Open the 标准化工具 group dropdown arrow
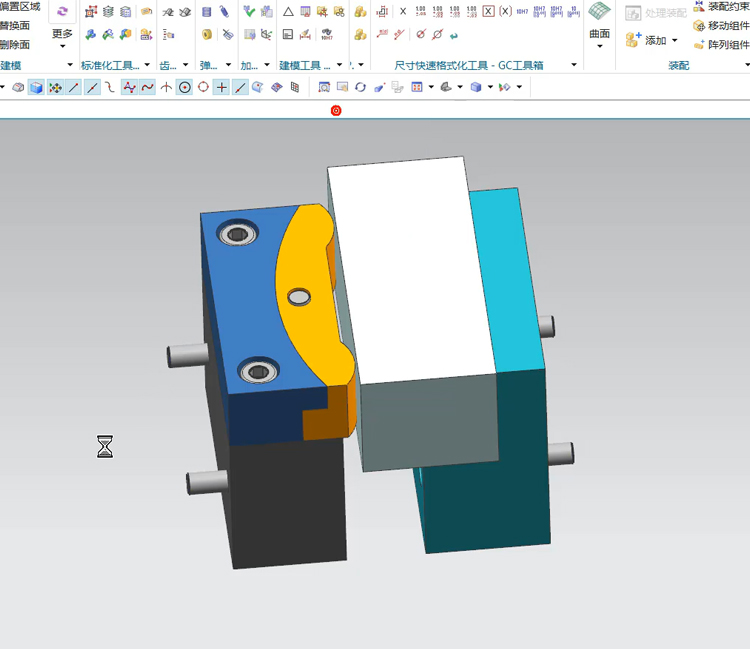The width and height of the screenshot is (750, 649). [x=147, y=65]
